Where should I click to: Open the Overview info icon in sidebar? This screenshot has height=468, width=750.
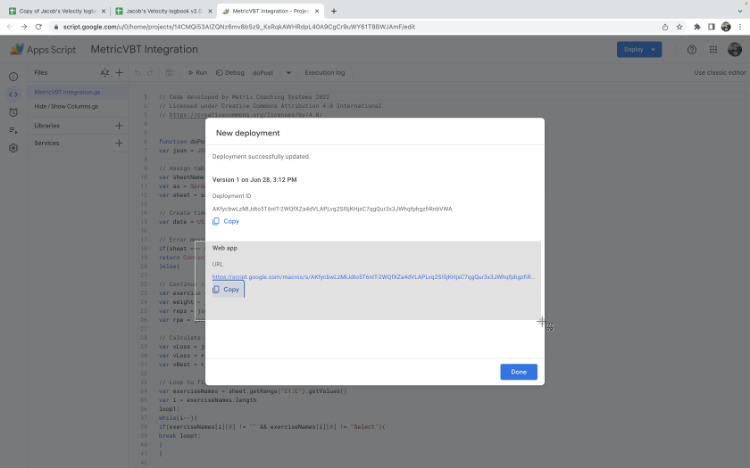[13, 77]
